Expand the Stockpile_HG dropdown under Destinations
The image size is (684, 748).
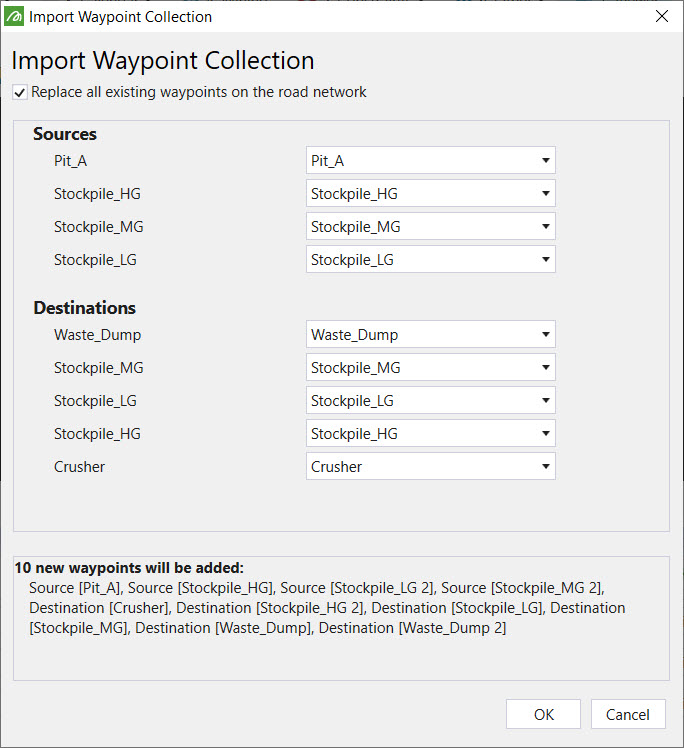430,434
